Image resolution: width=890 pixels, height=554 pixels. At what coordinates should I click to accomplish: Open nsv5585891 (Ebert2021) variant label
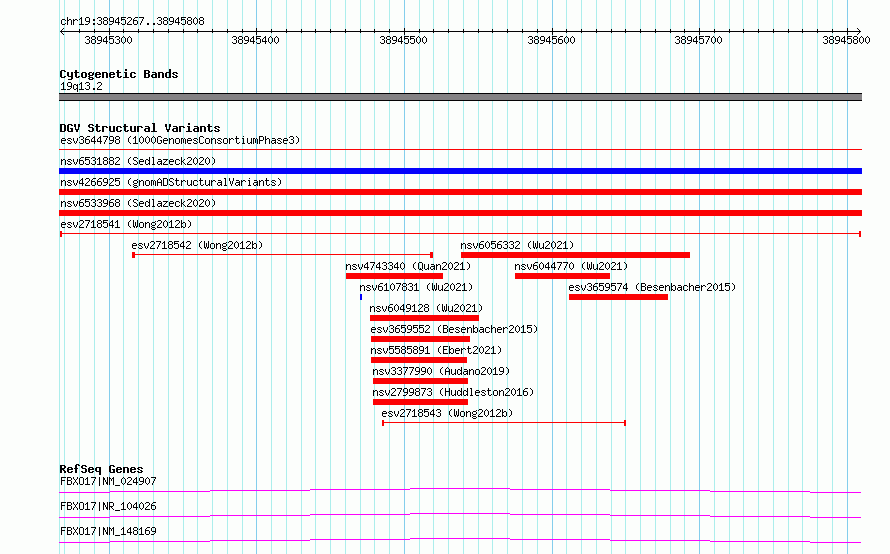pos(436,350)
